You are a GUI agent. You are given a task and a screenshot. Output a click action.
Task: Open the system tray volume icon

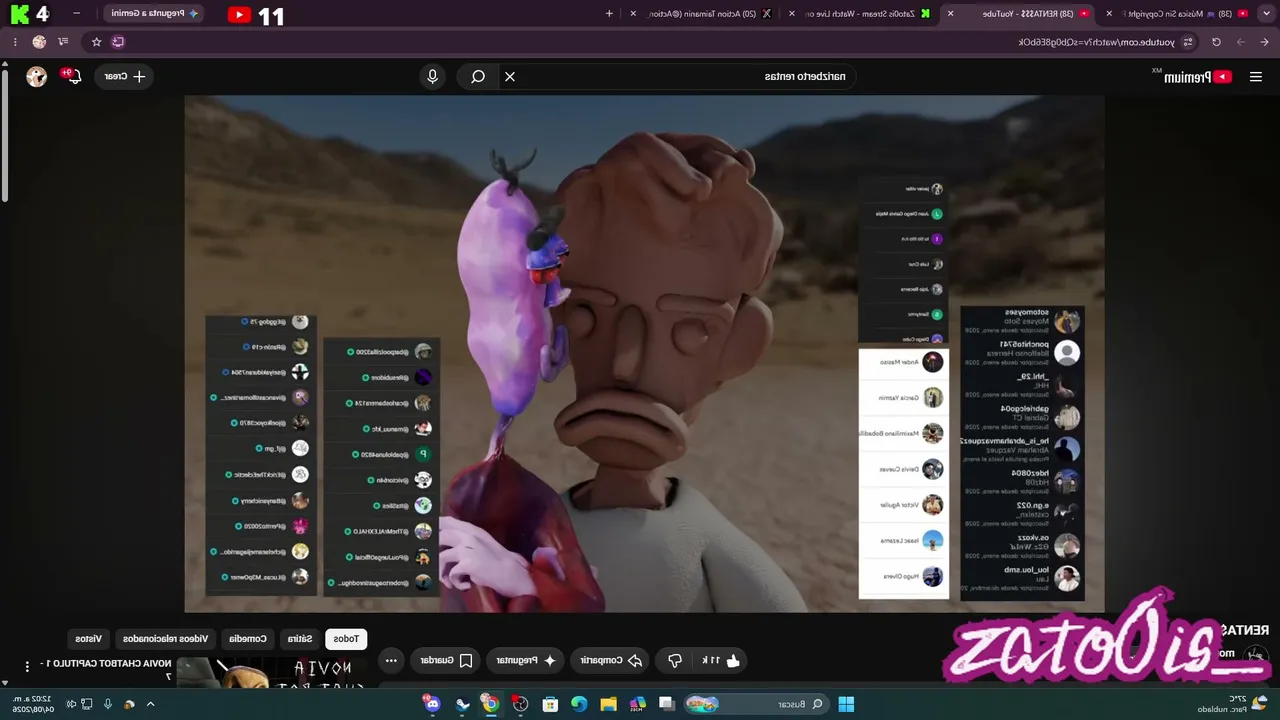(71, 704)
